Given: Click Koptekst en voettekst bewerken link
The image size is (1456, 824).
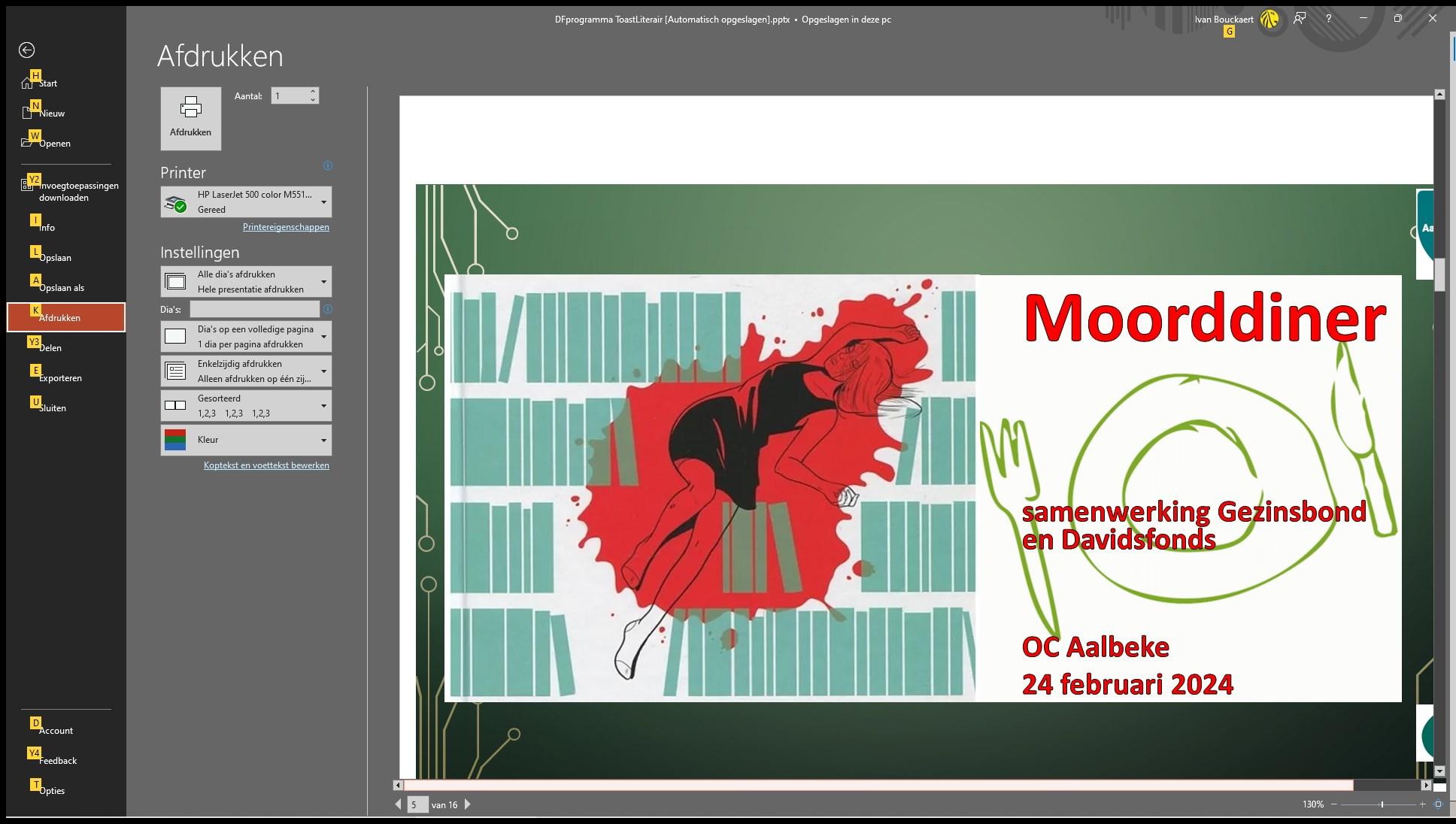Looking at the screenshot, I should (x=266, y=465).
